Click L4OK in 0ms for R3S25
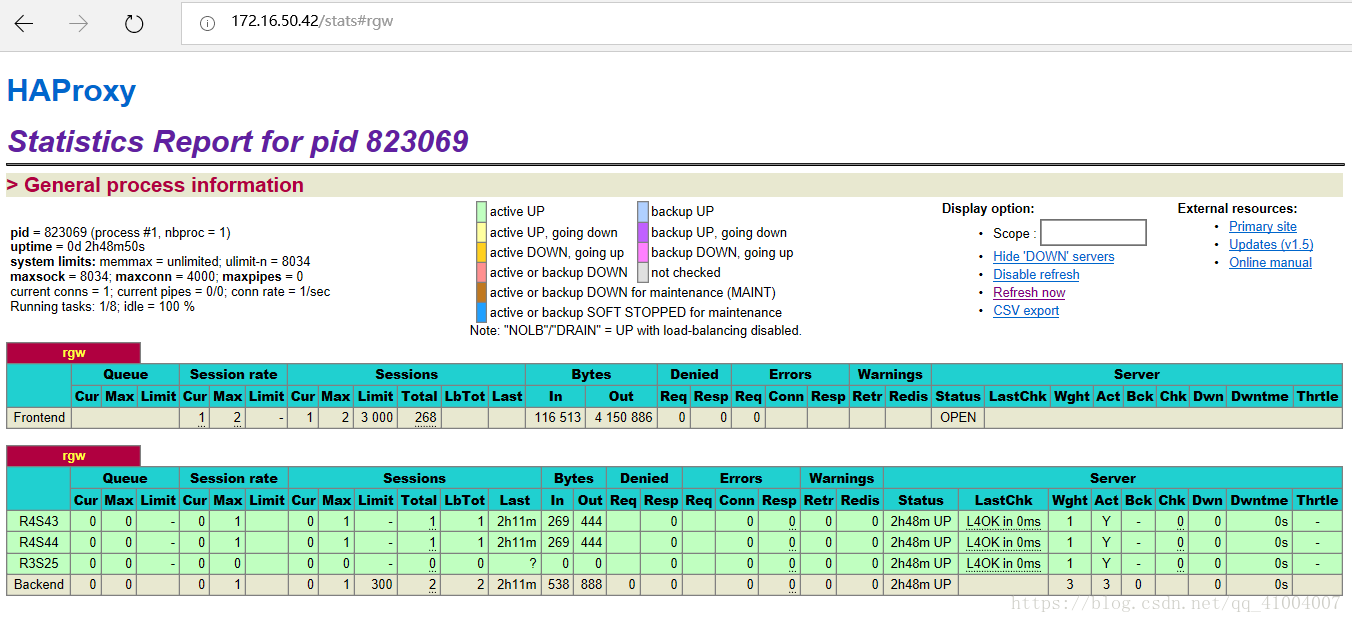This screenshot has height=623, width=1352. pos(1003,563)
